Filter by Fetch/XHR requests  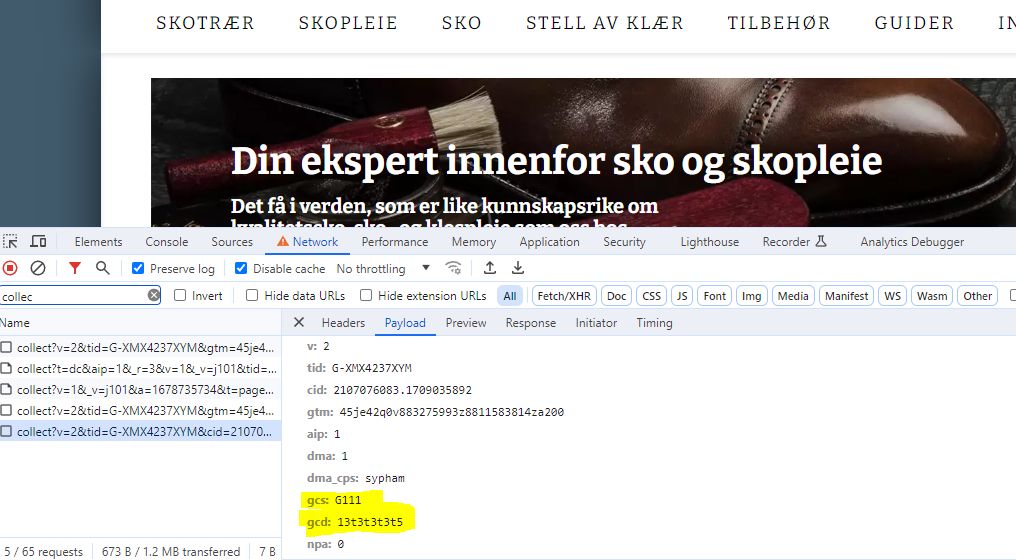pos(564,296)
